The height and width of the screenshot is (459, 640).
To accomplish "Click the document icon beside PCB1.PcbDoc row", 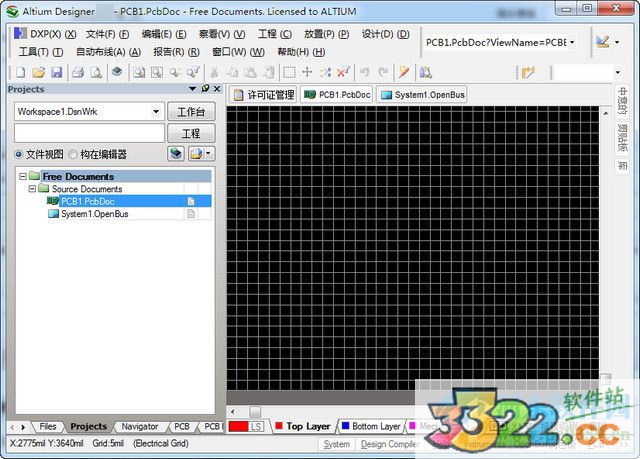I will click(191, 201).
